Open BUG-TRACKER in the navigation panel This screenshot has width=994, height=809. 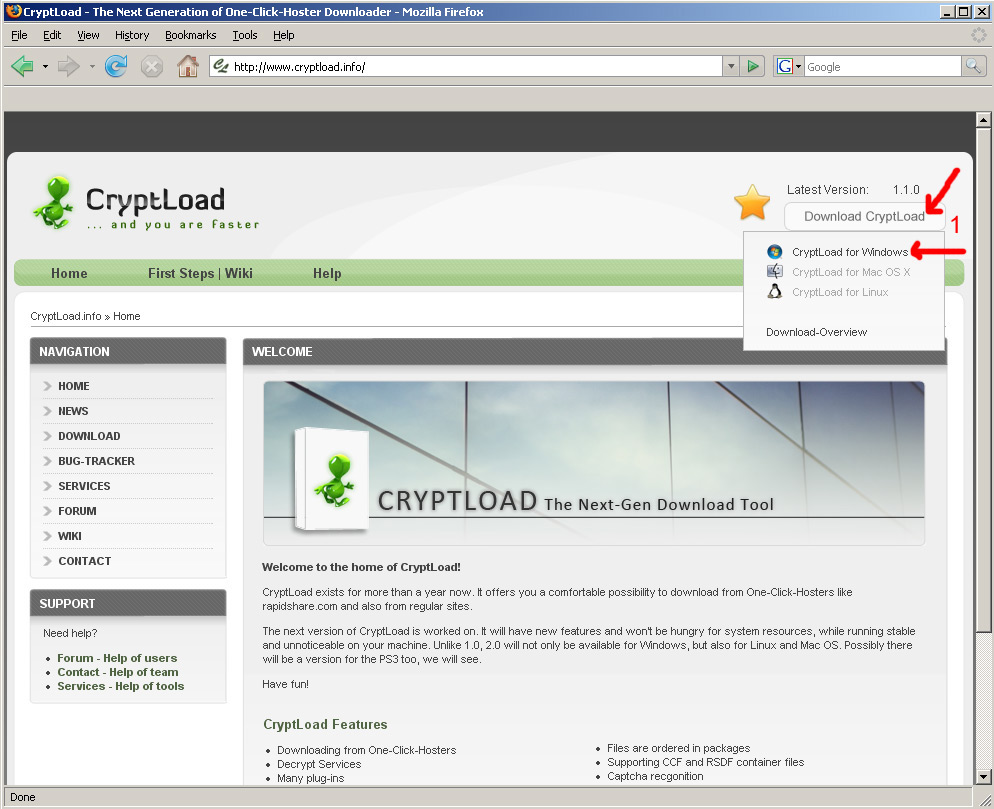pyautogui.click(x=96, y=461)
